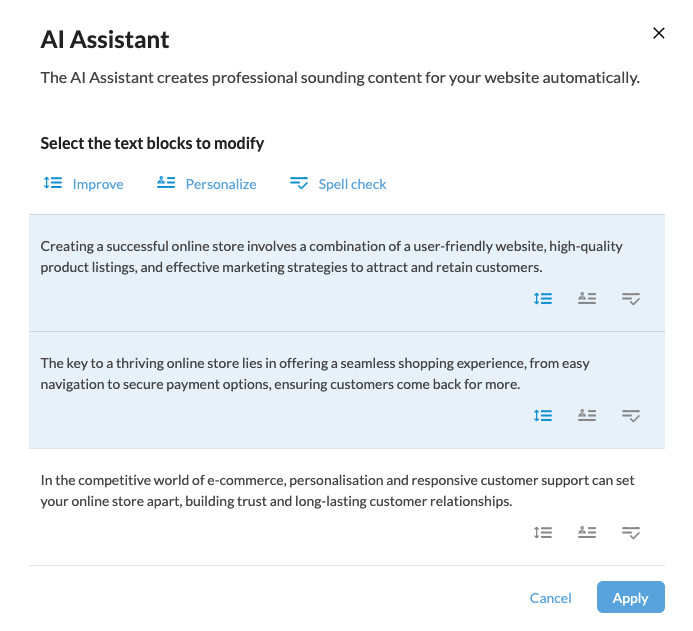This screenshot has width=693, height=631.
Task: Click Improve icon on first text block
Action: click(x=543, y=298)
